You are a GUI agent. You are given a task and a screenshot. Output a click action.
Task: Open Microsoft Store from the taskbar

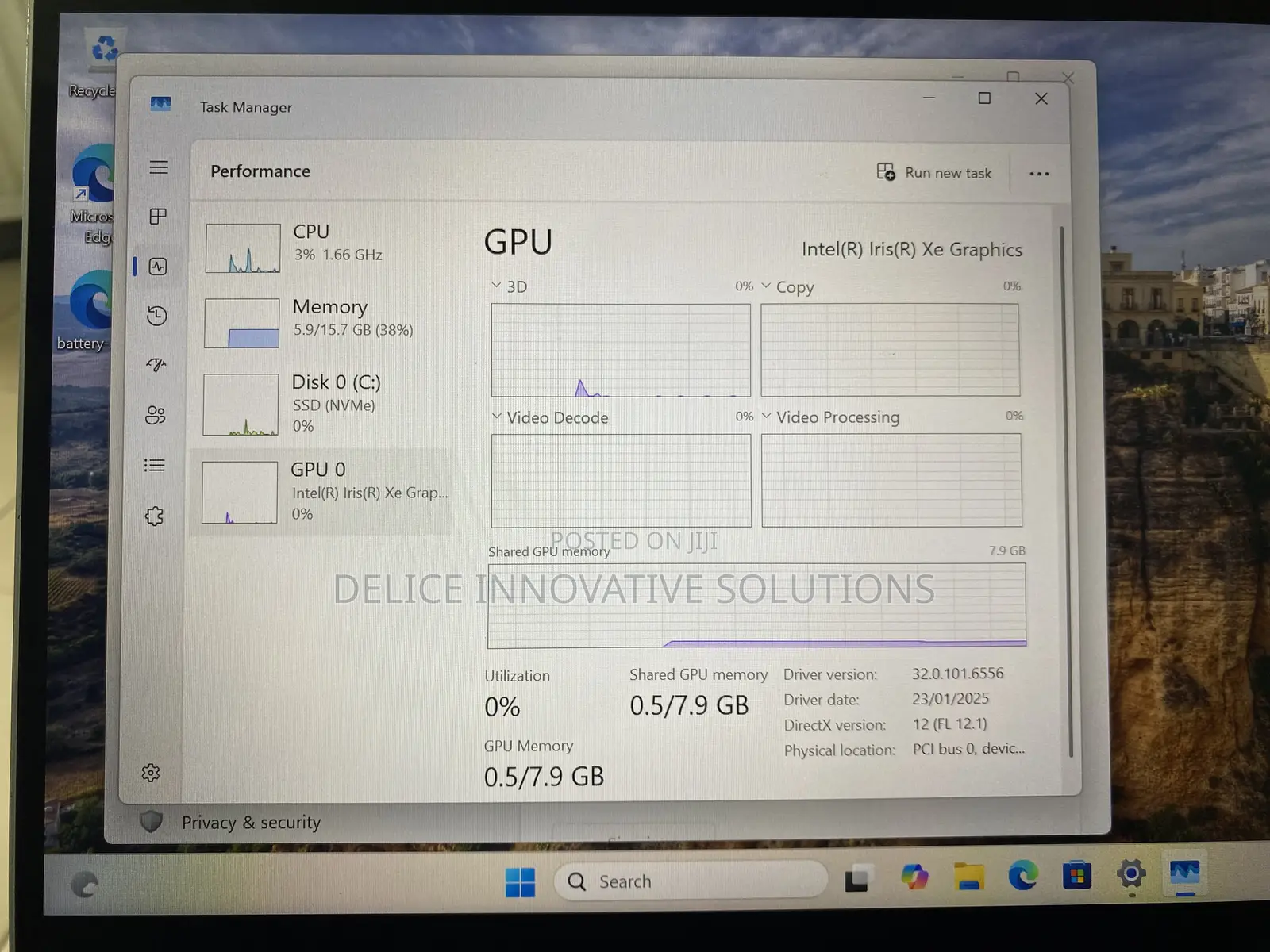(x=1077, y=875)
